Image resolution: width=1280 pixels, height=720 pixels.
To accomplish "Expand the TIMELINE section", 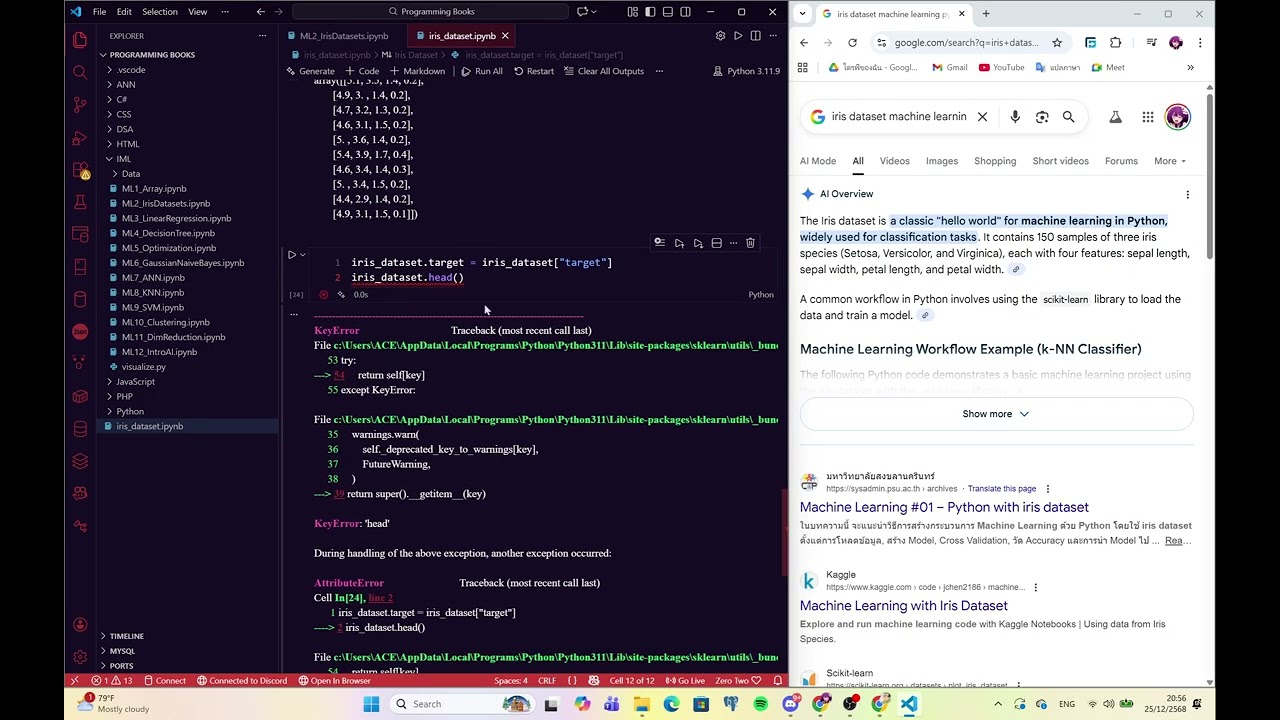I will [126, 636].
